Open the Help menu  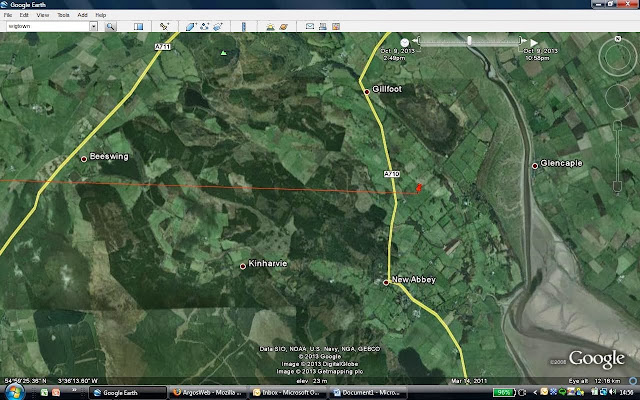[x=100, y=15]
